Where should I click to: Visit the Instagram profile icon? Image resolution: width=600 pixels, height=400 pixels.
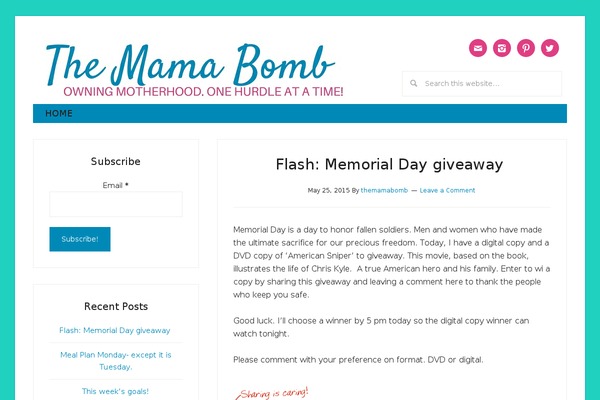click(x=502, y=48)
